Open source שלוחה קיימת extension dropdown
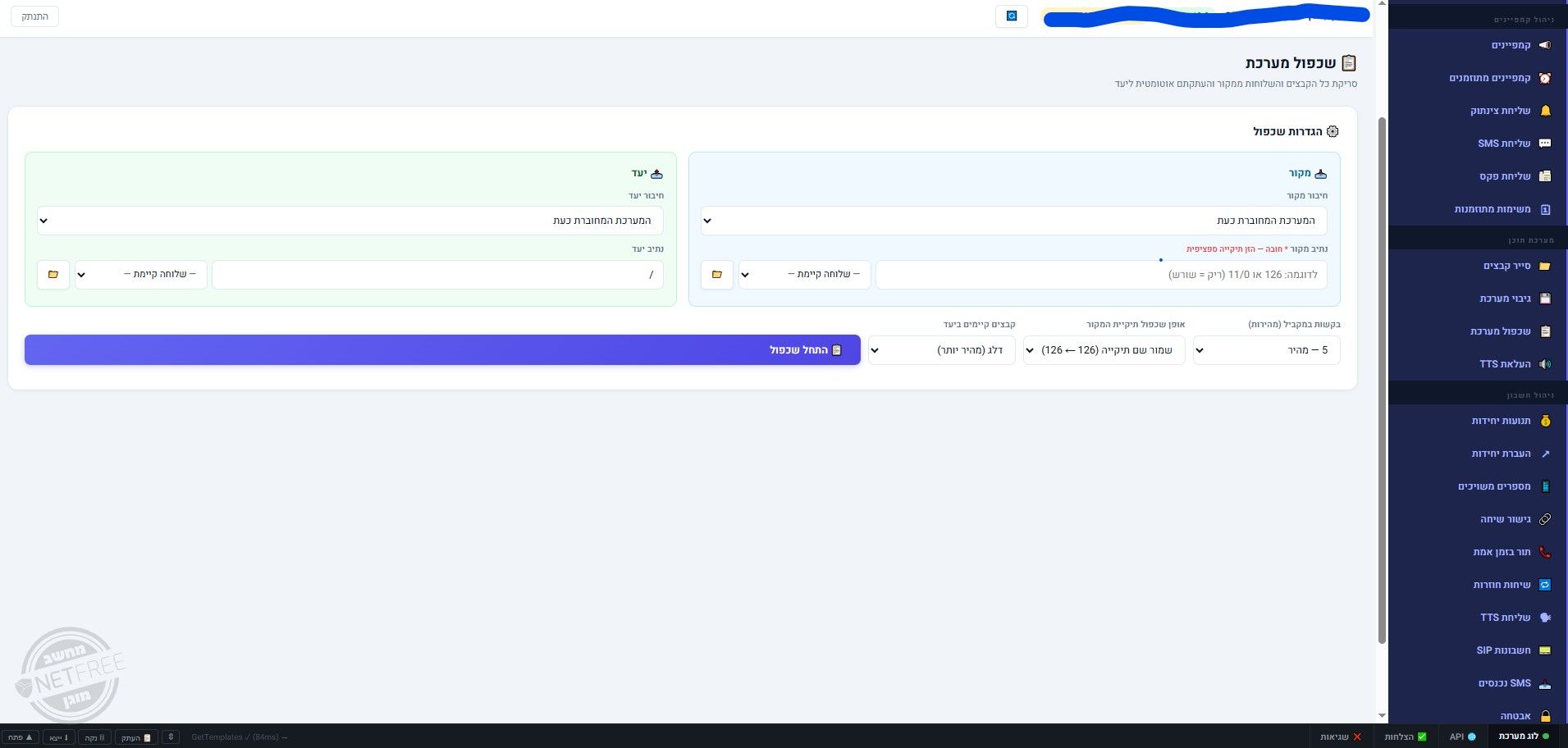The width and height of the screenshot is (1568, 748). (804, 275)
